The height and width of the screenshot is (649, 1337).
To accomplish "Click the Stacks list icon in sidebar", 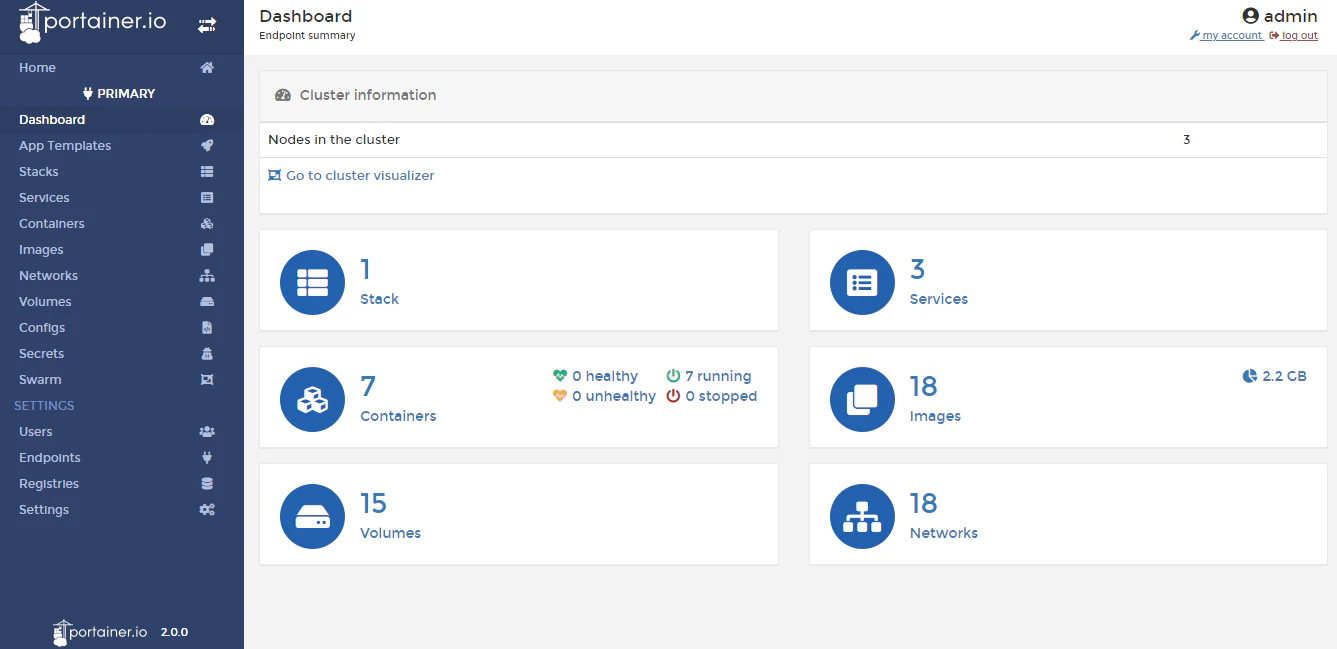I will pyautogui.click(x=207, y=172).
